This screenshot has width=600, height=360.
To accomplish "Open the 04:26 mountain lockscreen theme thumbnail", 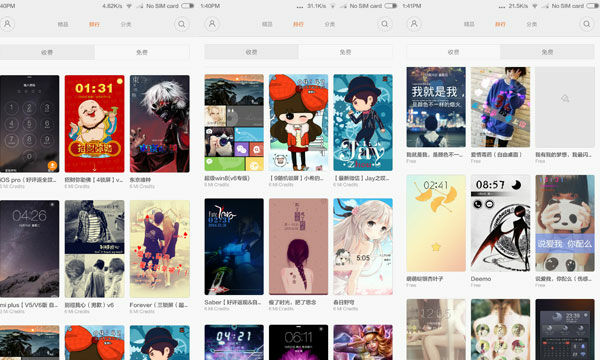I will tap(29, 249).
